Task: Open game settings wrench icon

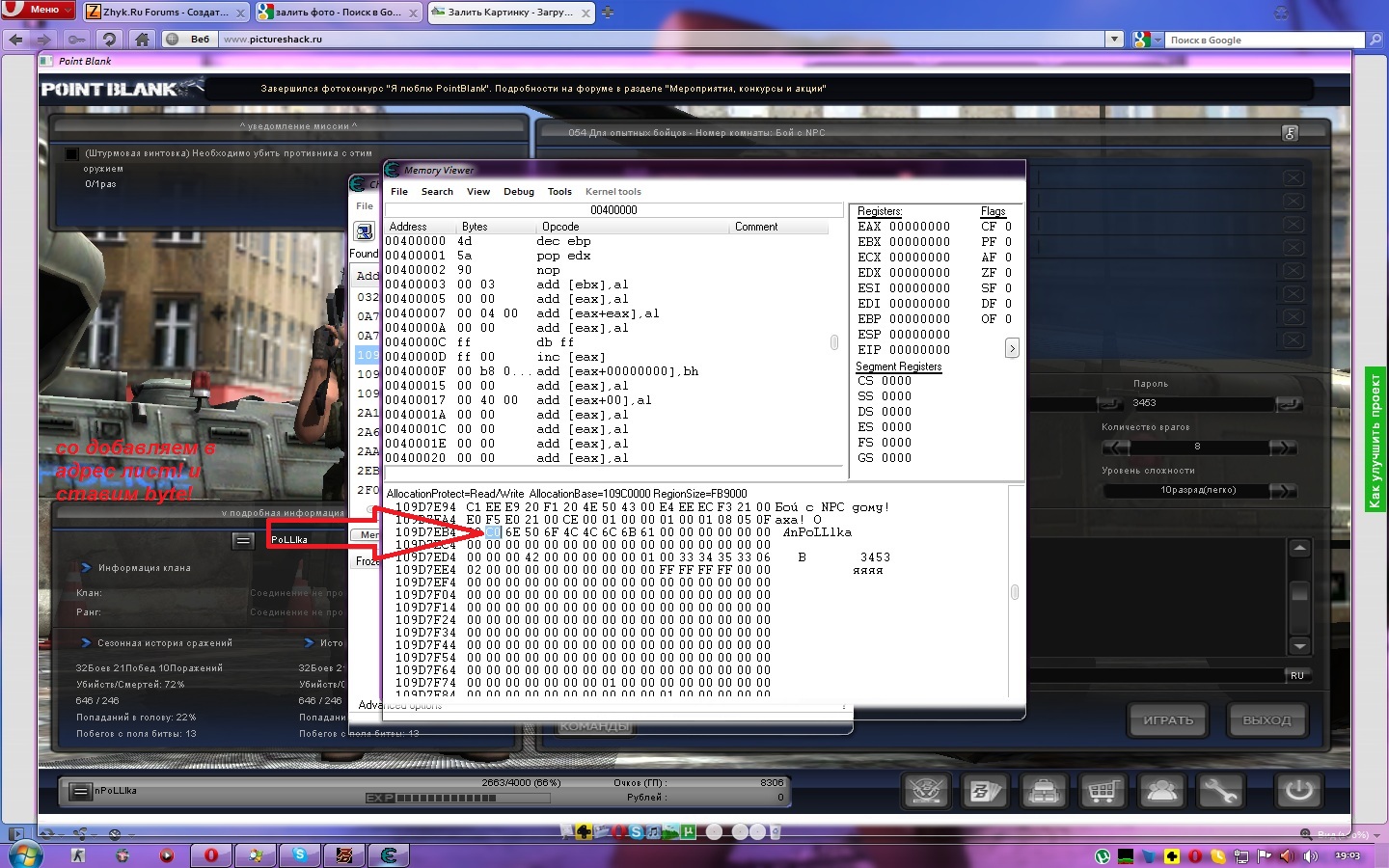Action: (1220, 791)
